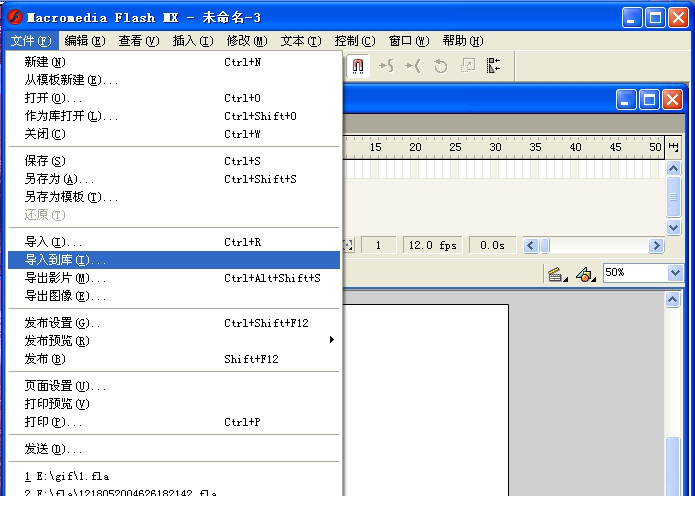The image size is (695, 515).
Task: Click the current frame number field
Action: coord(379,245)
